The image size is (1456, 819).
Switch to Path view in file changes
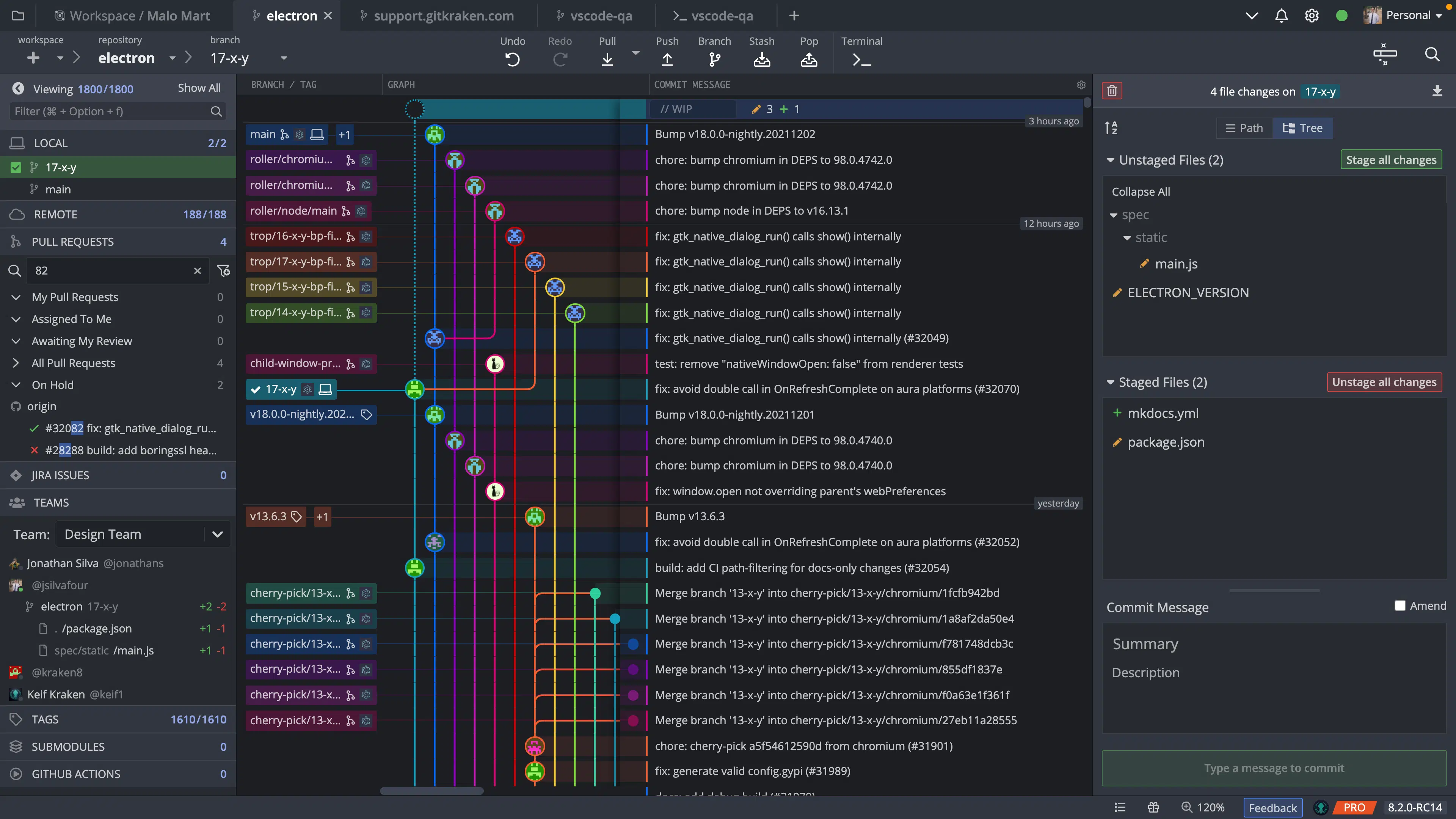[1243, 128]
